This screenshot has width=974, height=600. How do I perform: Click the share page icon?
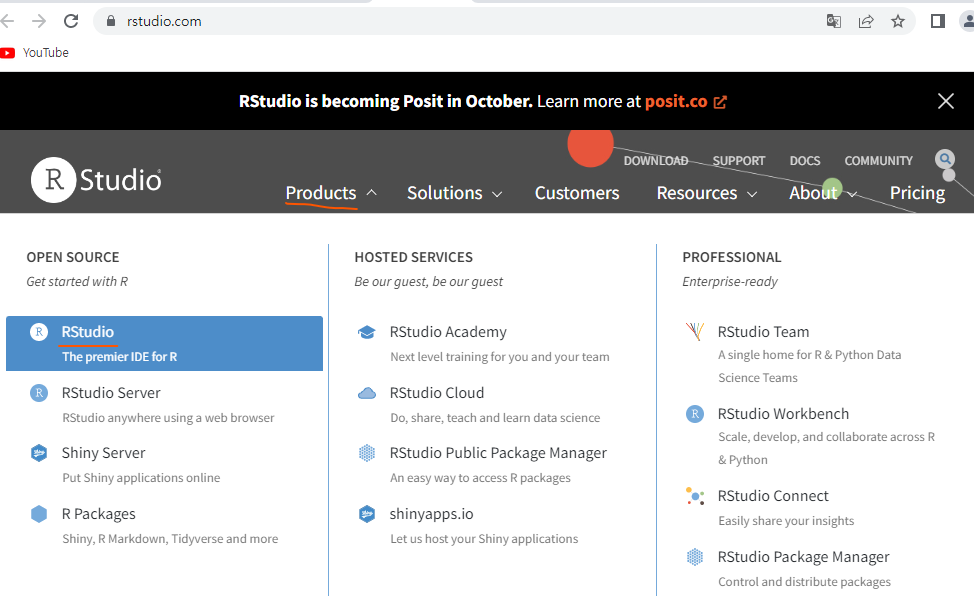[866, 21]
